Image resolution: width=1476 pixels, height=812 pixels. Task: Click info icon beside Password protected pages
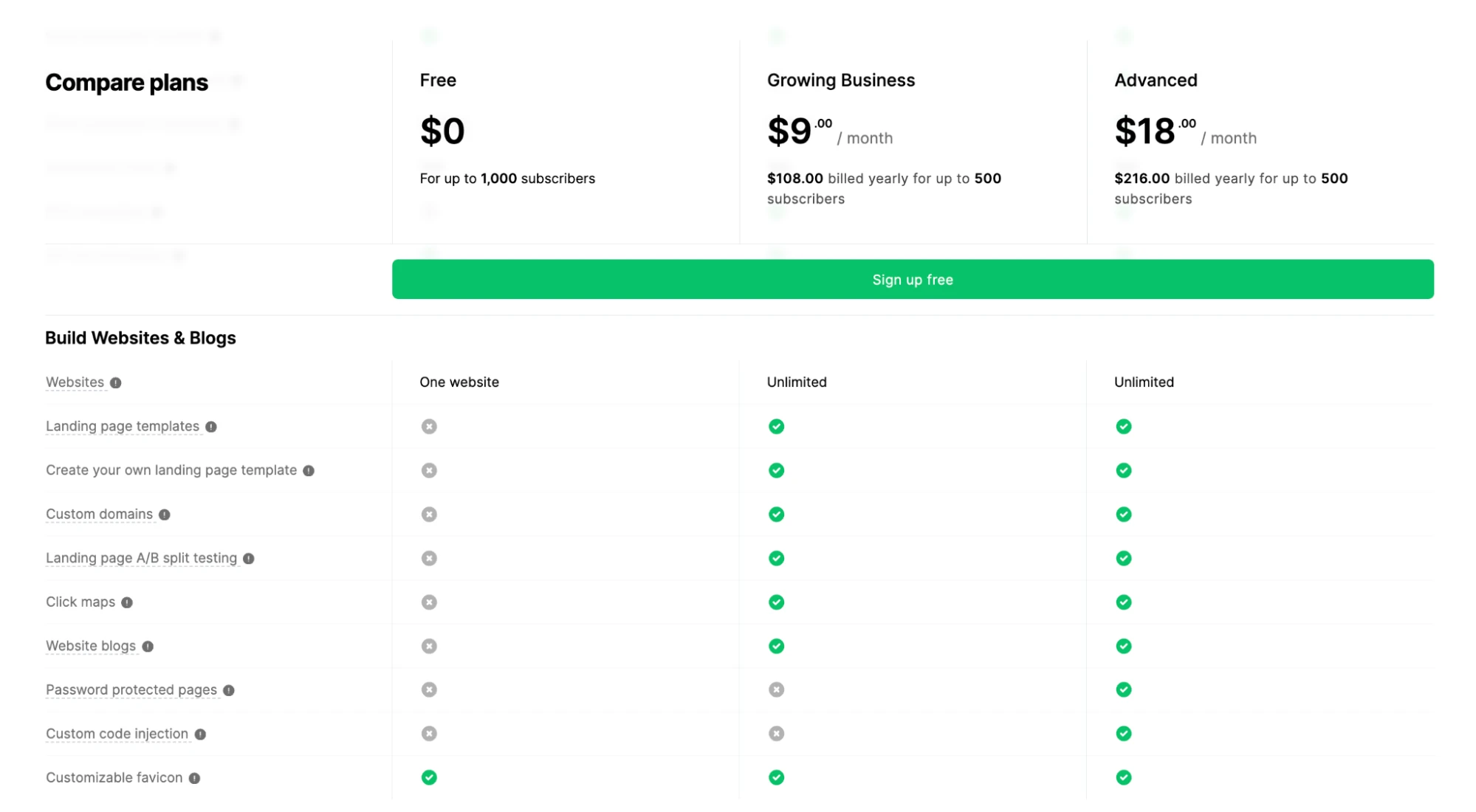229,690
